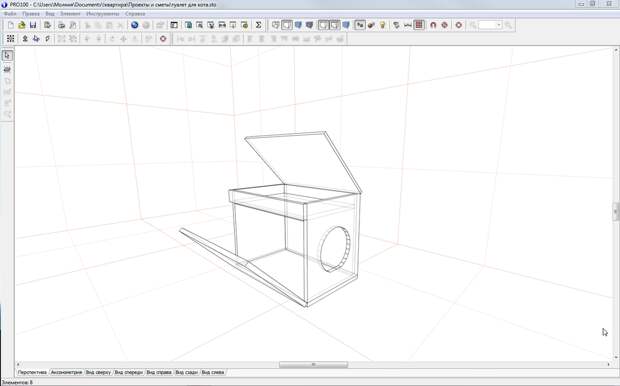Click the blue globe icon in toolbar

pyautogui.click(x=134, y=25)
